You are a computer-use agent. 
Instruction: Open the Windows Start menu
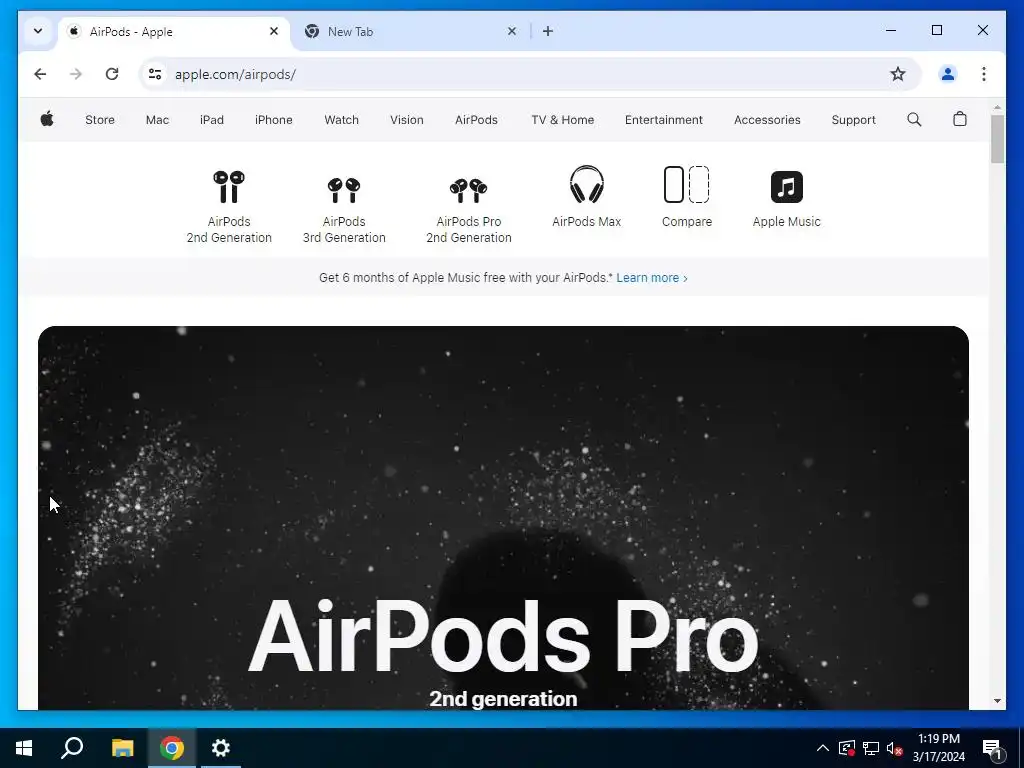click(x=24, y=748)
